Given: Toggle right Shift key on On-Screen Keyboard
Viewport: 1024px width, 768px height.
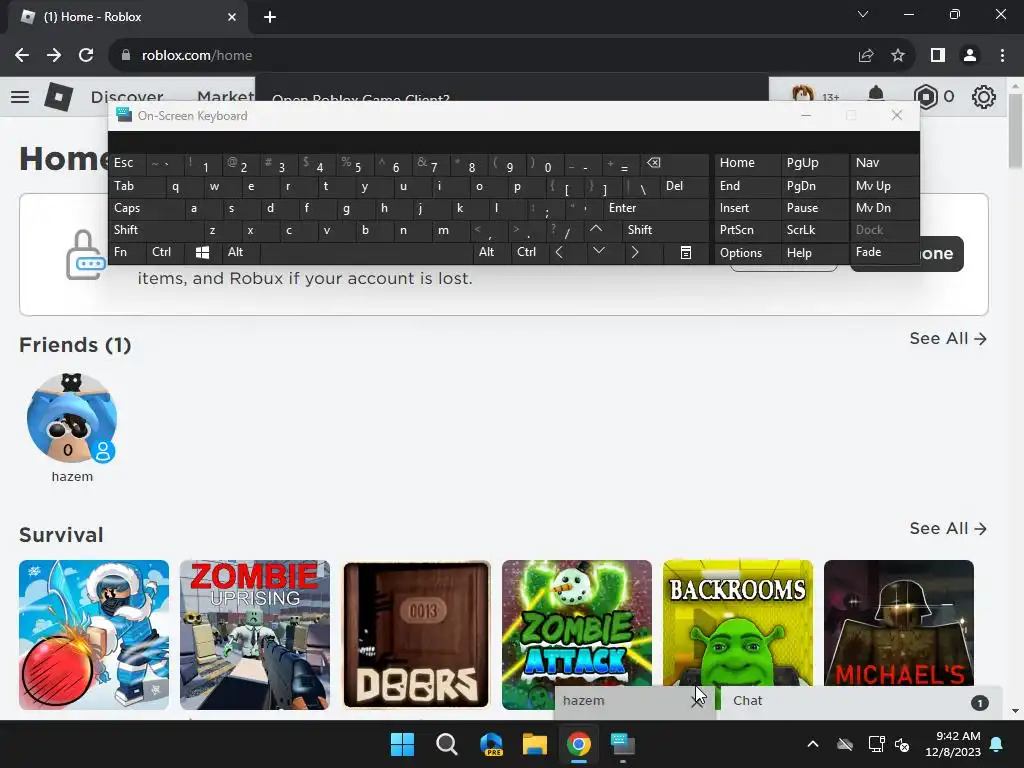Looking at the screenshot, I should [664, 230].
